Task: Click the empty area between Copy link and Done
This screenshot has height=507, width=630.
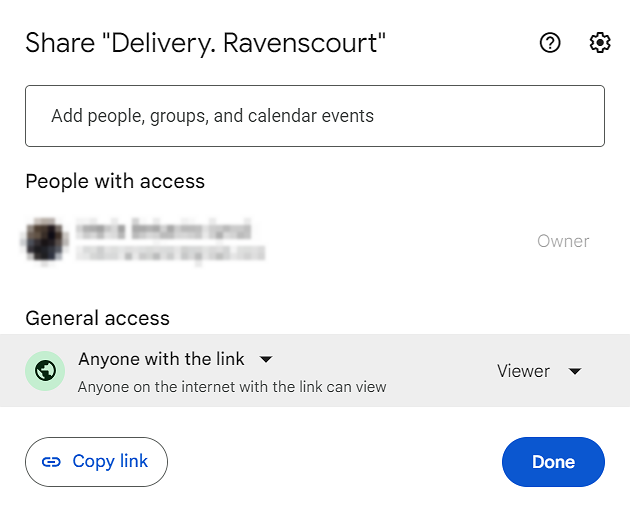Action: point(335,462)
